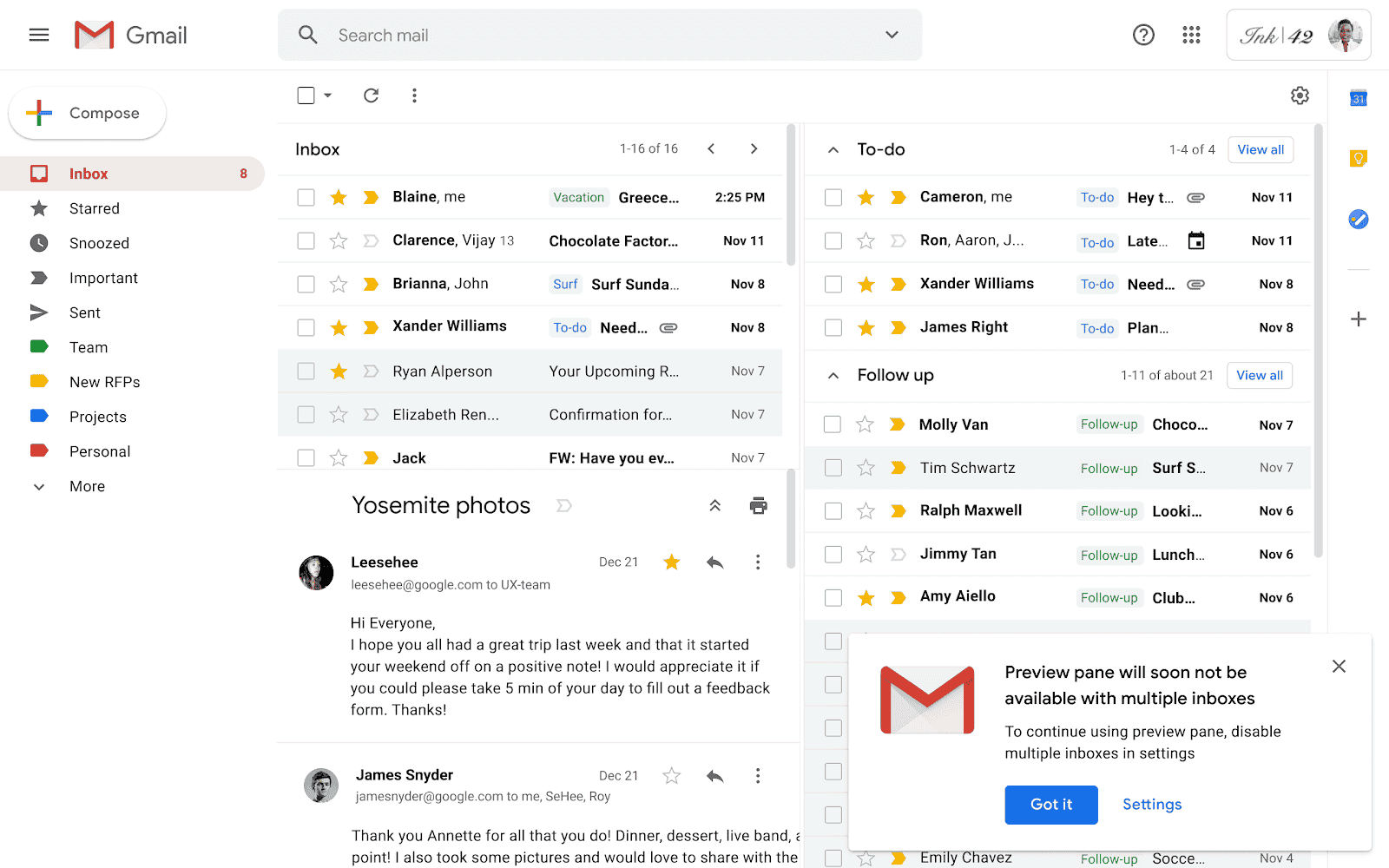Print the Yosemite photos conversation
The image size is (1389, 868).
click(x=758, y=504)
